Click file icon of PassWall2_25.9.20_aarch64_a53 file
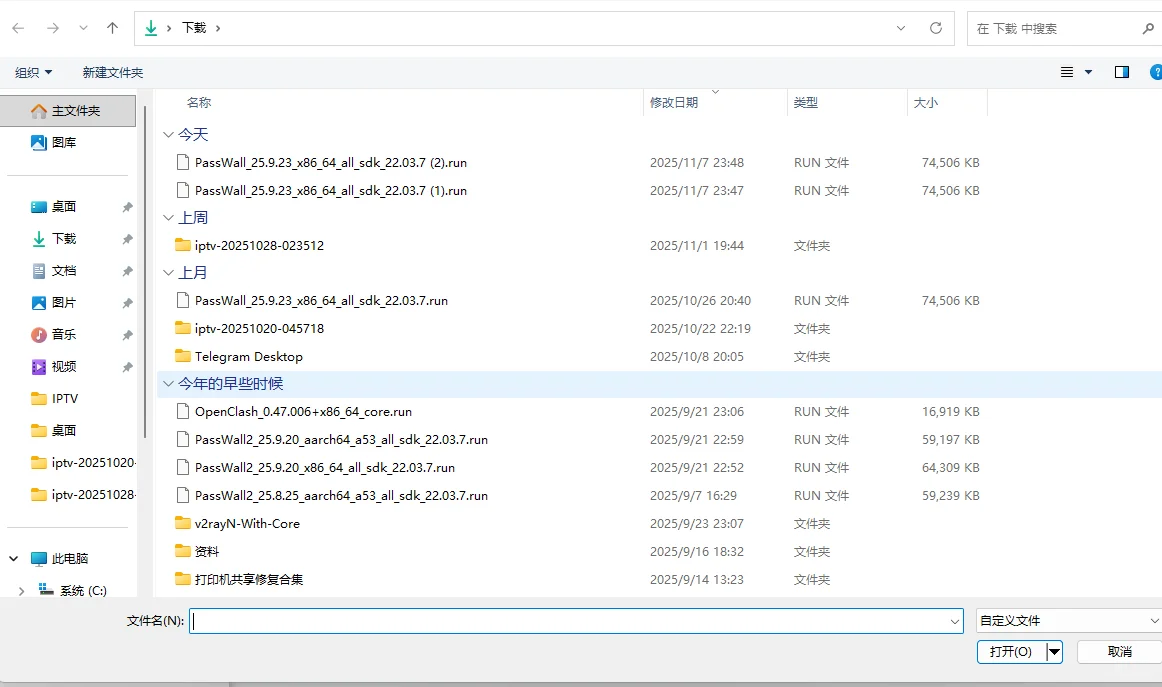This screenshot has width=1162, height=687. (182, 439)
